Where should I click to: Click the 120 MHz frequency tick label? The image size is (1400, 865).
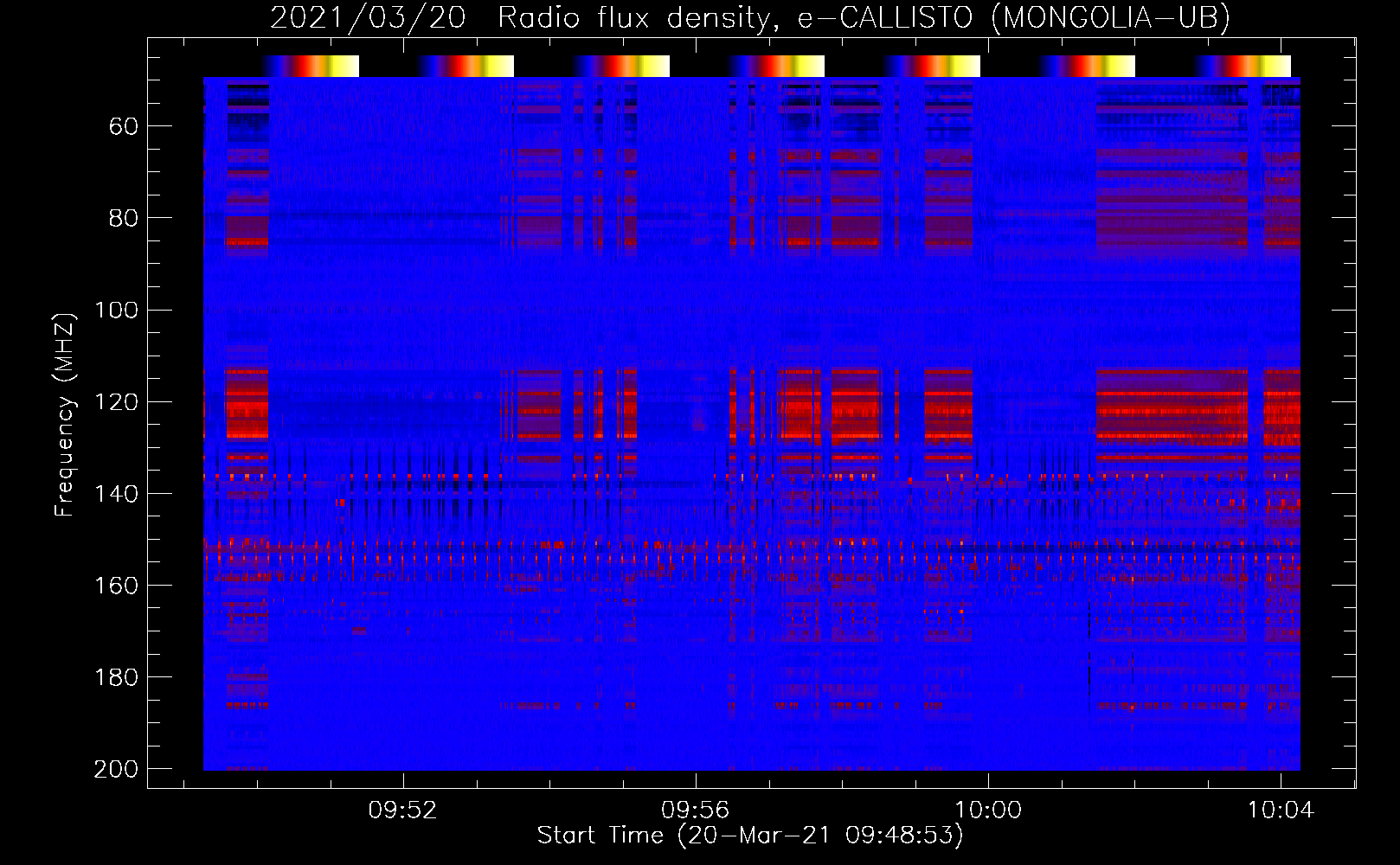(x=116, y=401)
